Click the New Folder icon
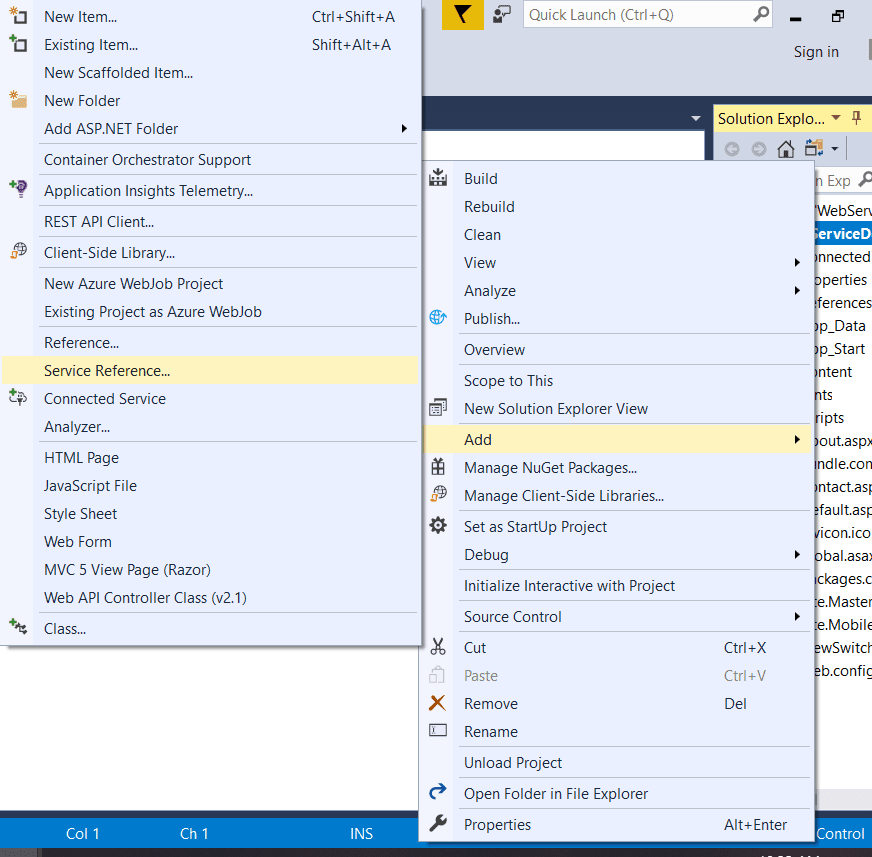This screenshot has width=872, height=857. click(x=18, y=100)
